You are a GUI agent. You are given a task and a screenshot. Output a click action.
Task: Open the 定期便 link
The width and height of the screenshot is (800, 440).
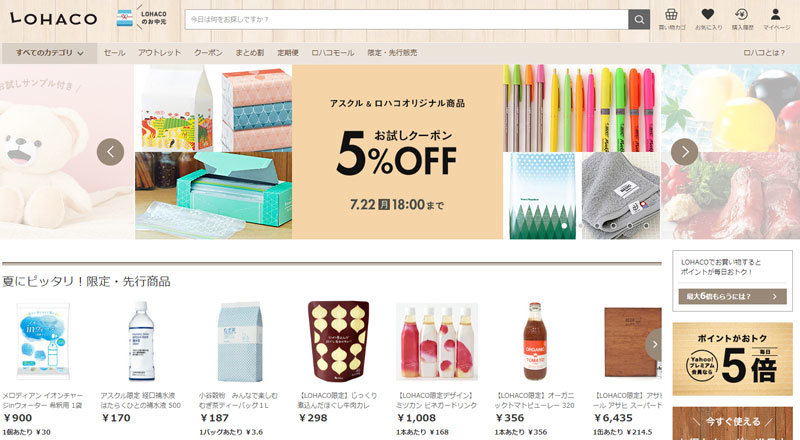(x=288, y=53)
